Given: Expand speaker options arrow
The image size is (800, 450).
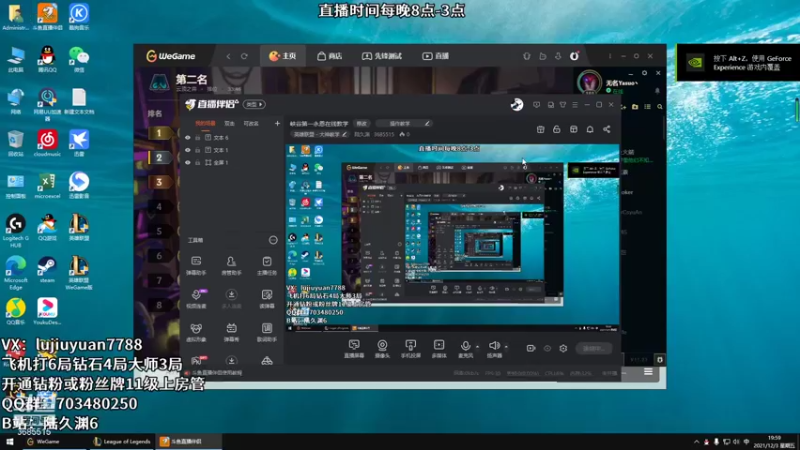Looking at the screenshot, I should [x=506, y=347].
